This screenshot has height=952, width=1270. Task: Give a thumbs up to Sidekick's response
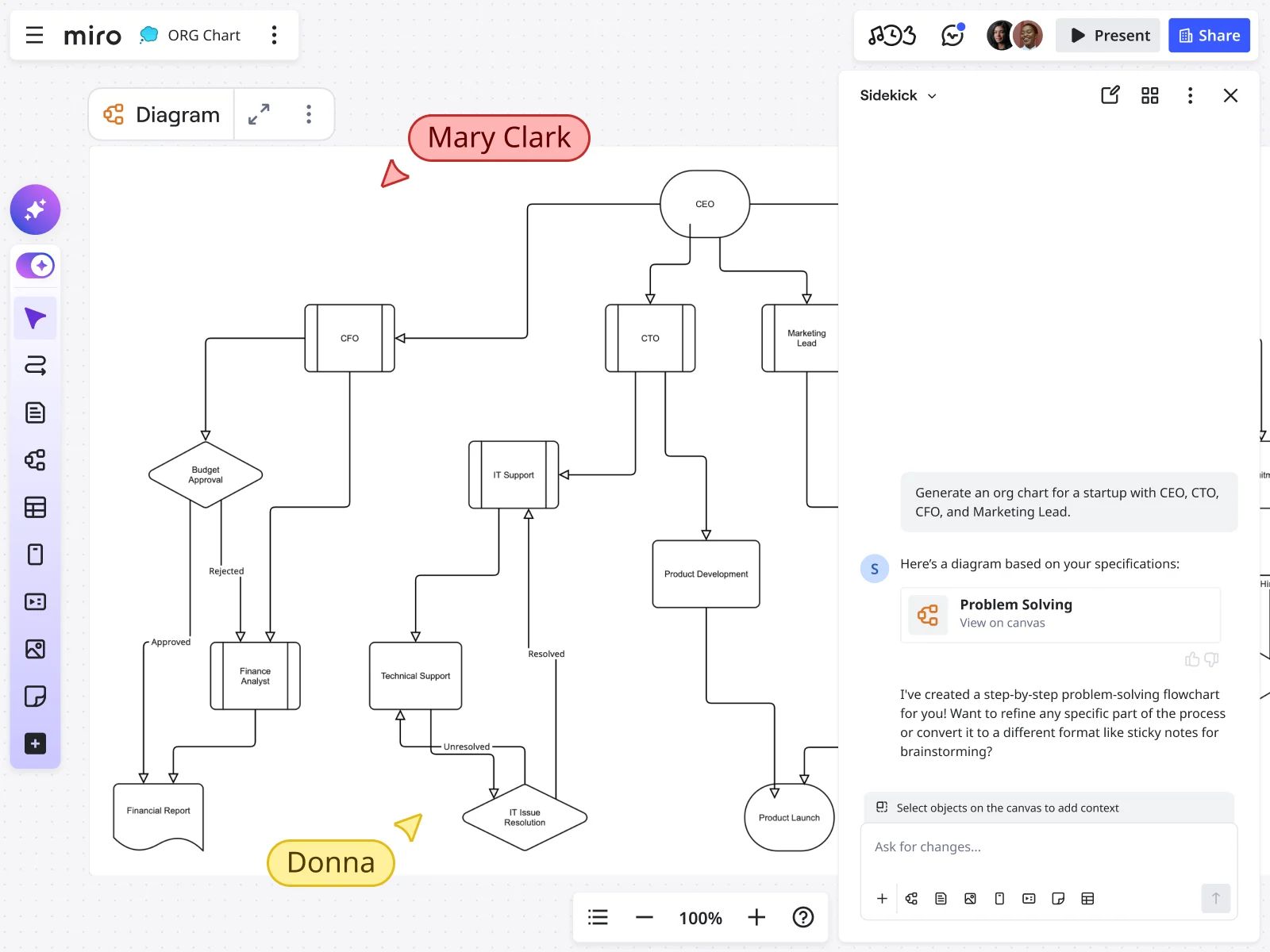(x=1192, y=659)
